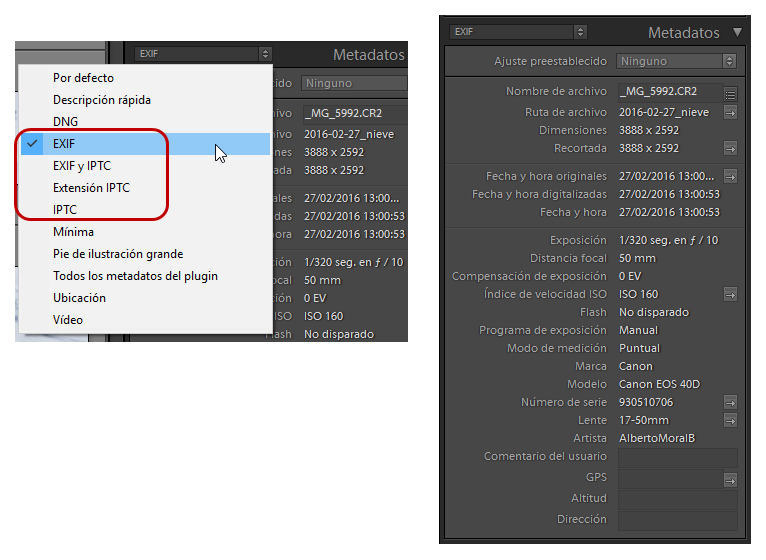This screenshot has width=766, height=560.
Task: Click the arrow icon beside ISO 160
Action: pos(730,295)
